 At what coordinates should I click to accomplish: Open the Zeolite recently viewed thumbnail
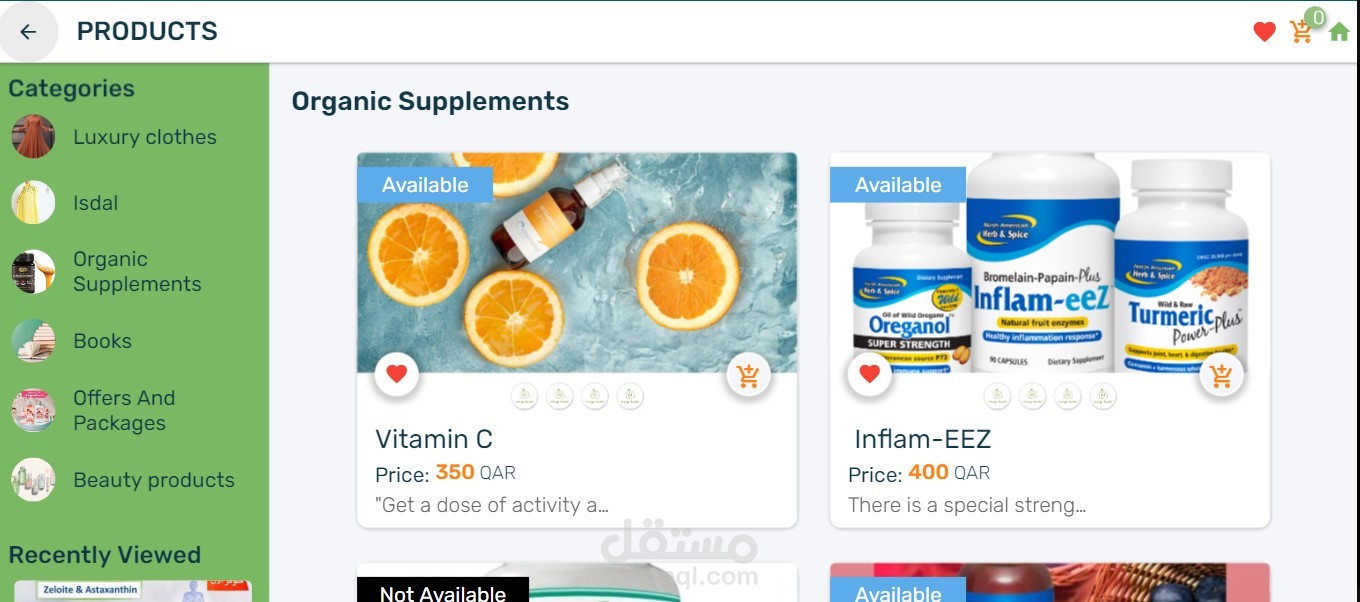tap(133, 591)
